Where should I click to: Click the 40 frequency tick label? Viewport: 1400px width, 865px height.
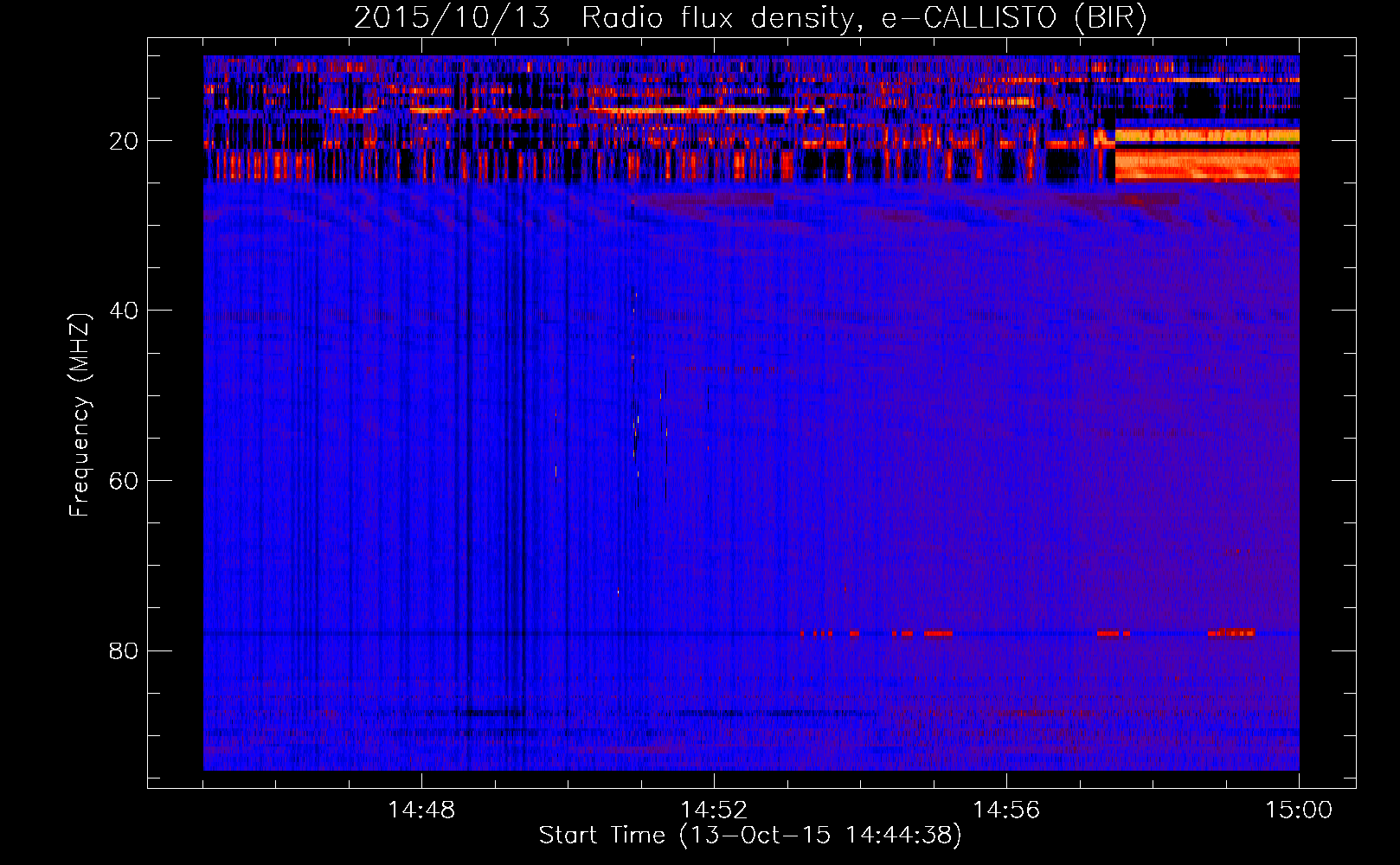point(125,311)
